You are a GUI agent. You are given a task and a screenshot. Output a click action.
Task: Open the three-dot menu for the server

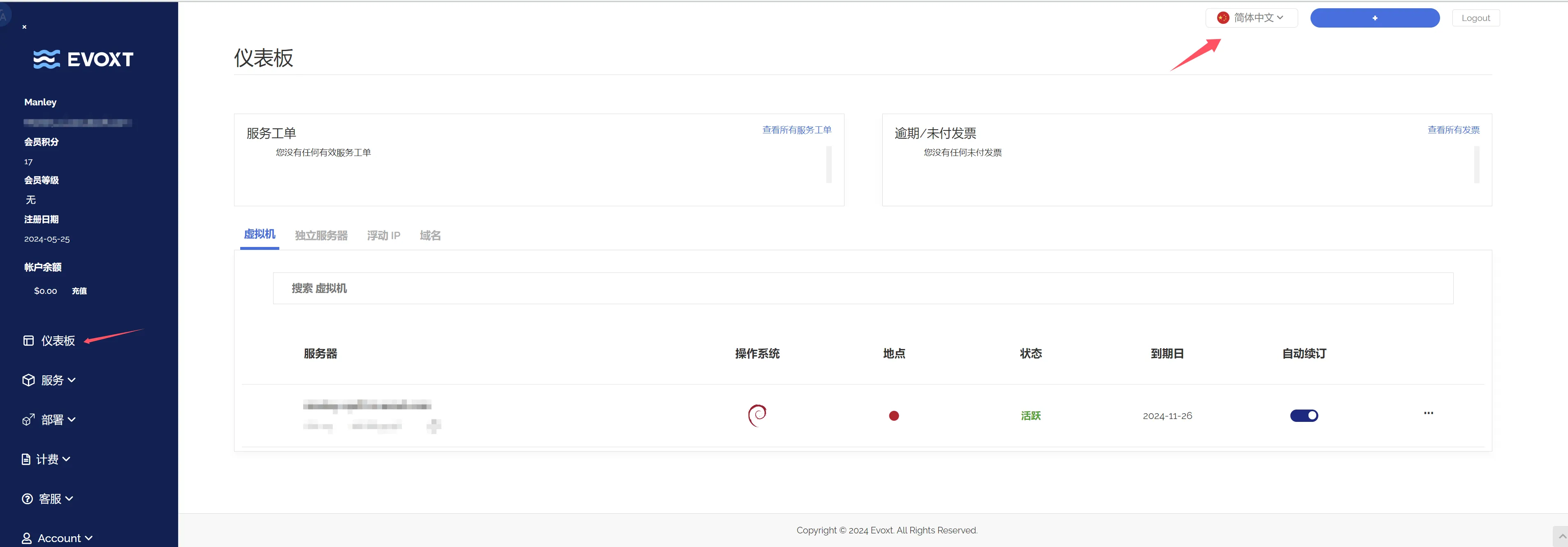(x=1428, y=413)
